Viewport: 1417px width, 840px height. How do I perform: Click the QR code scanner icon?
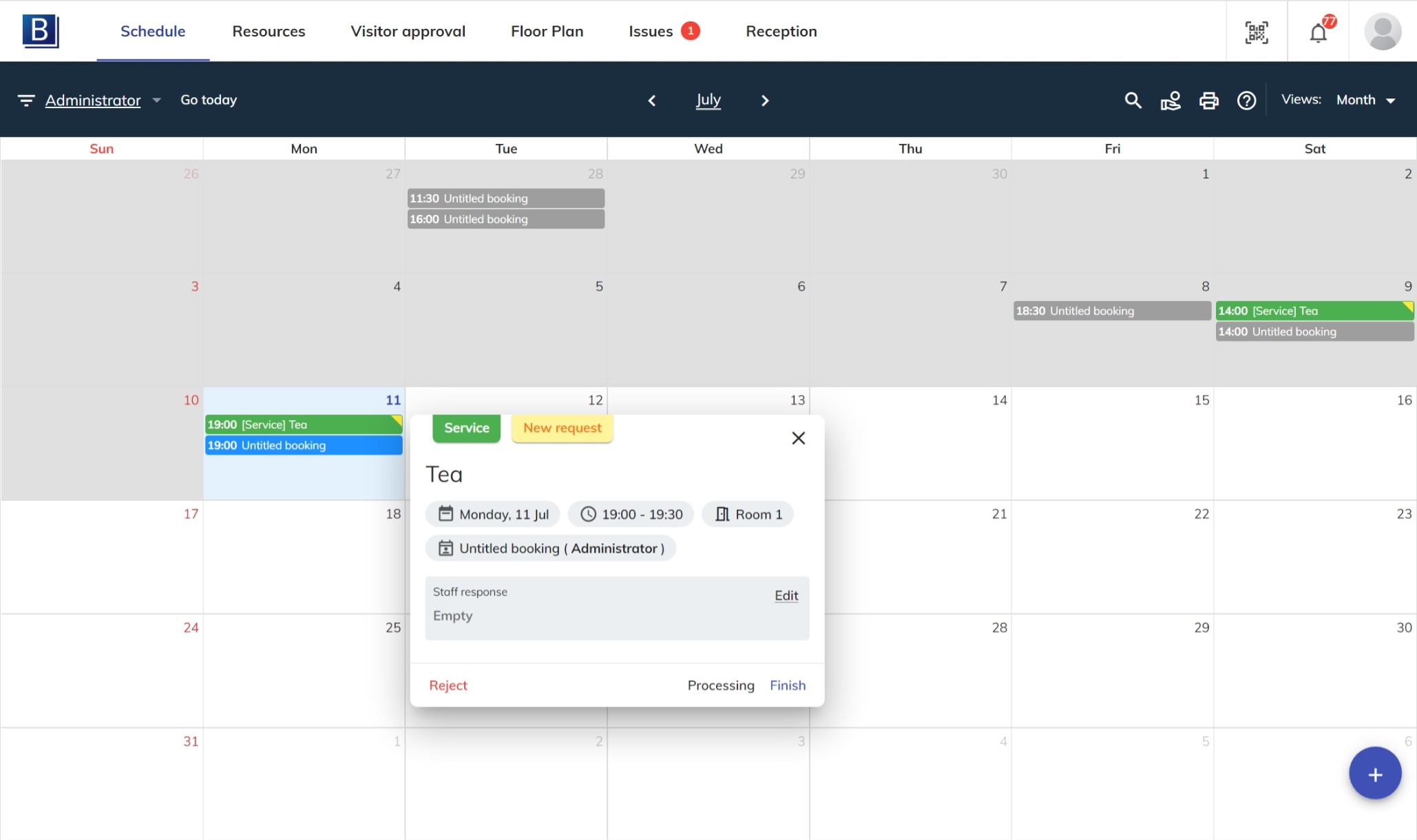point(1257,32)
